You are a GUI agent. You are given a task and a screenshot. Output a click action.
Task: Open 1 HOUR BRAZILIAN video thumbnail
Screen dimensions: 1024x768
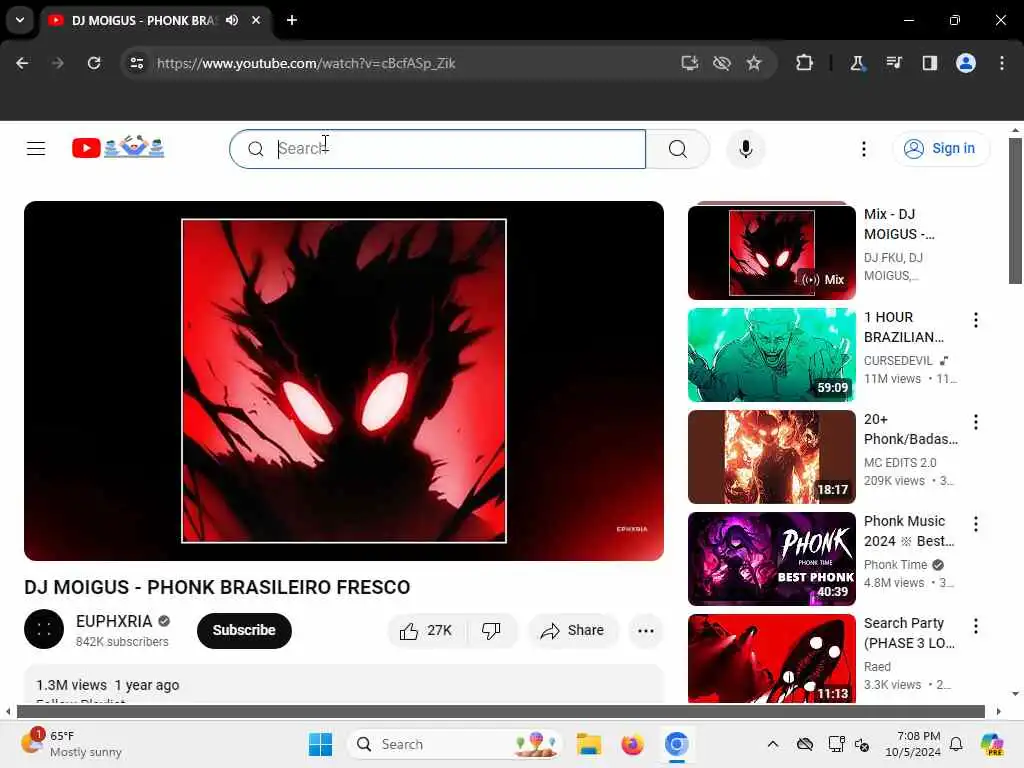771,355
